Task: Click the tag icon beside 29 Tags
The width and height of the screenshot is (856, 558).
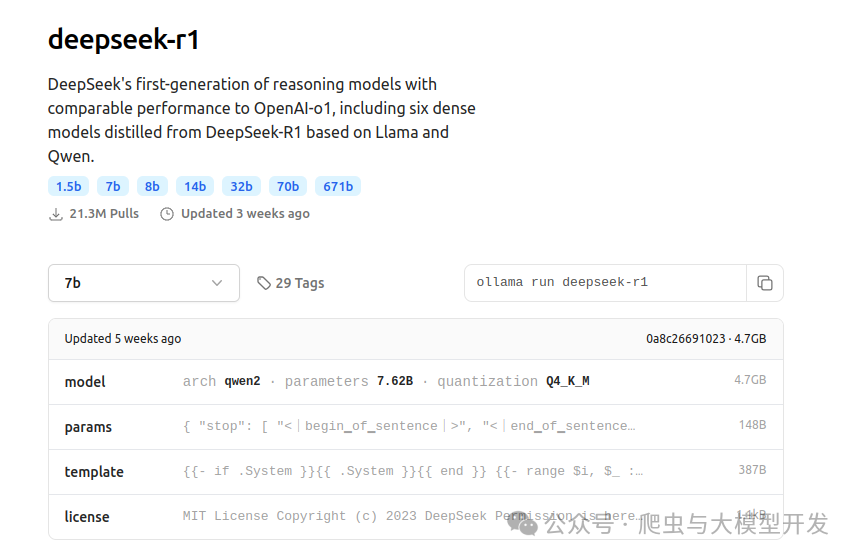Action: pyautogui.click(x=264, y=283)
